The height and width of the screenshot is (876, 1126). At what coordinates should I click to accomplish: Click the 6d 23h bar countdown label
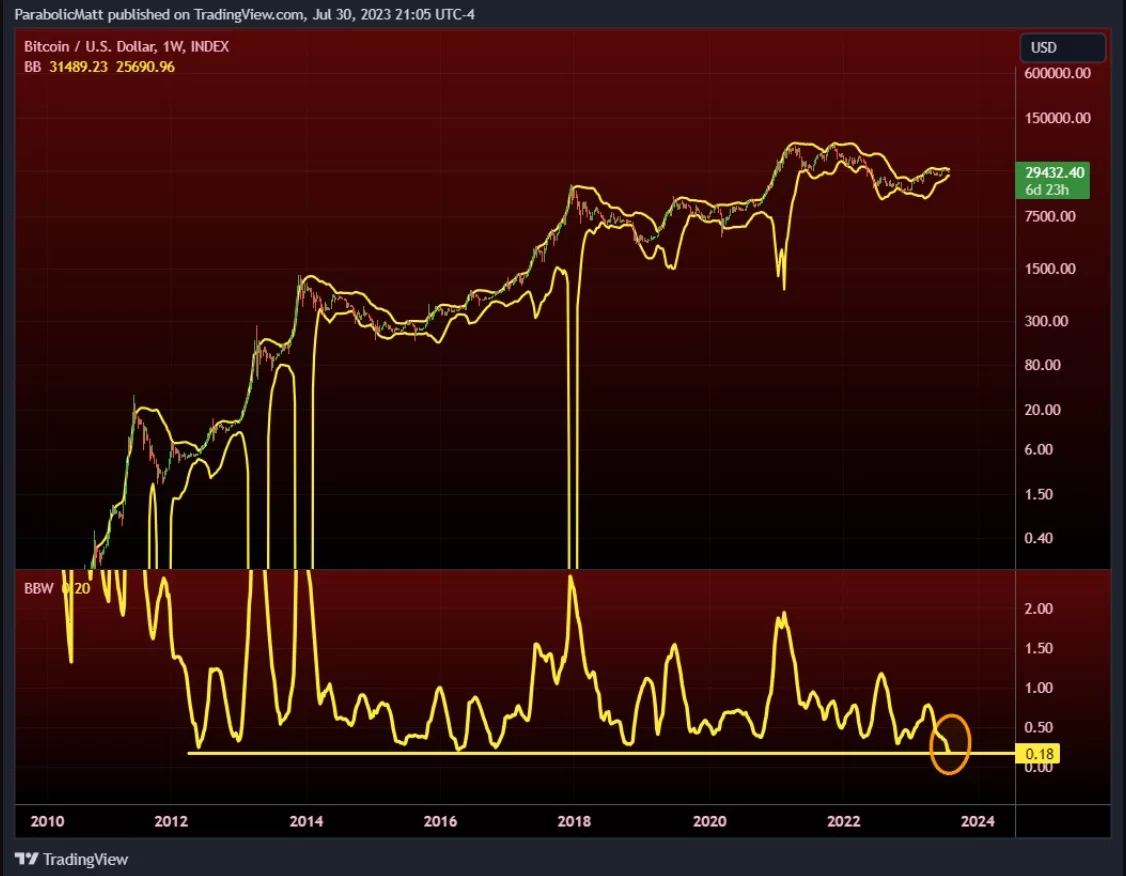(x=1047, y=190)
